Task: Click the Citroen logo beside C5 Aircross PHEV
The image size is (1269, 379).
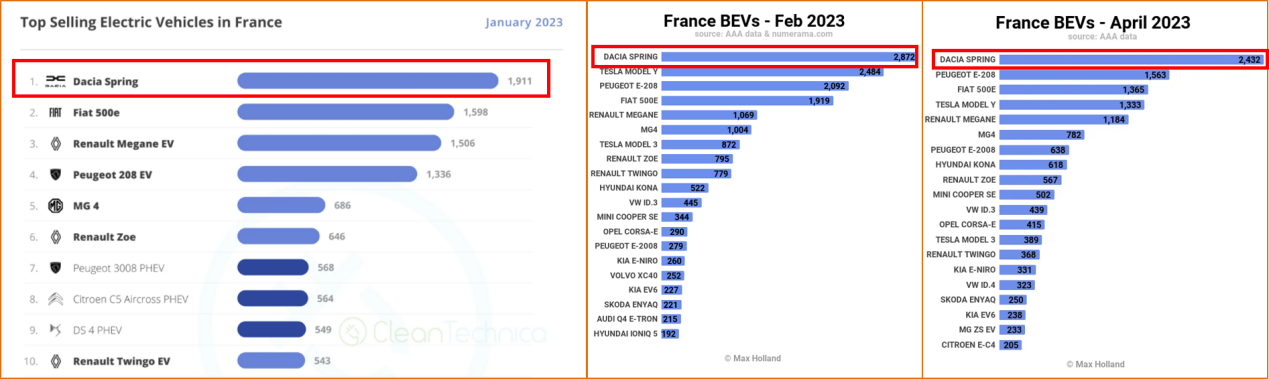Action: 56,299
